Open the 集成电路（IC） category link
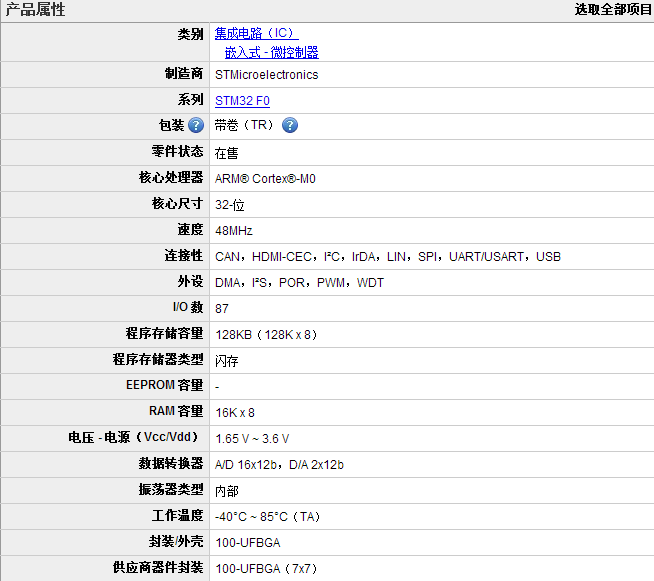This screenshot has width=654, height=581. (x=256, y=34)
